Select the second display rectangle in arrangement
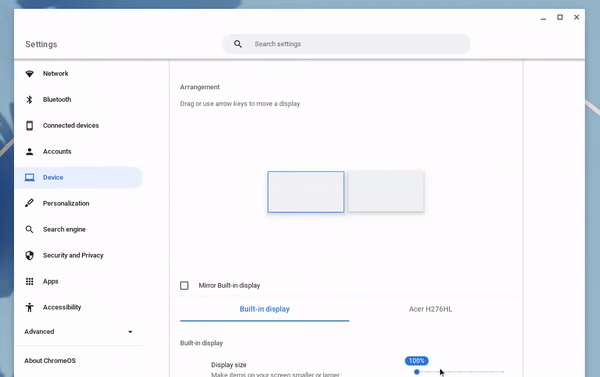The width and height of the screenshot is (600, 377). coord(386,191)
